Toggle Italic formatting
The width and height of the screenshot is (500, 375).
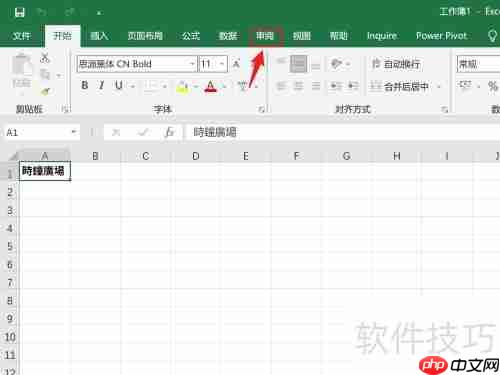pos(102,86)
